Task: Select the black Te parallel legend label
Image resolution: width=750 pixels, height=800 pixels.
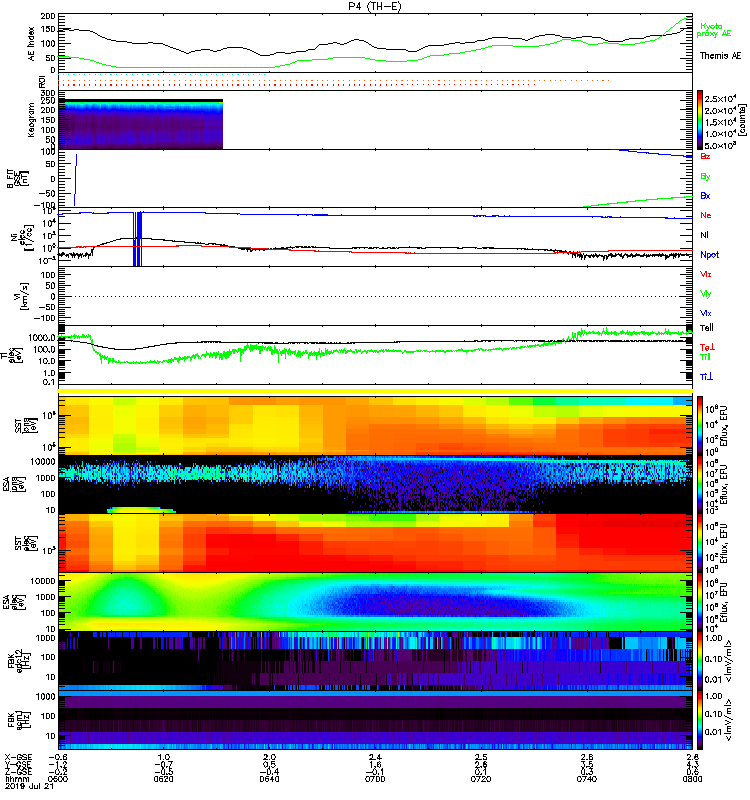Action: click(707, 328)
